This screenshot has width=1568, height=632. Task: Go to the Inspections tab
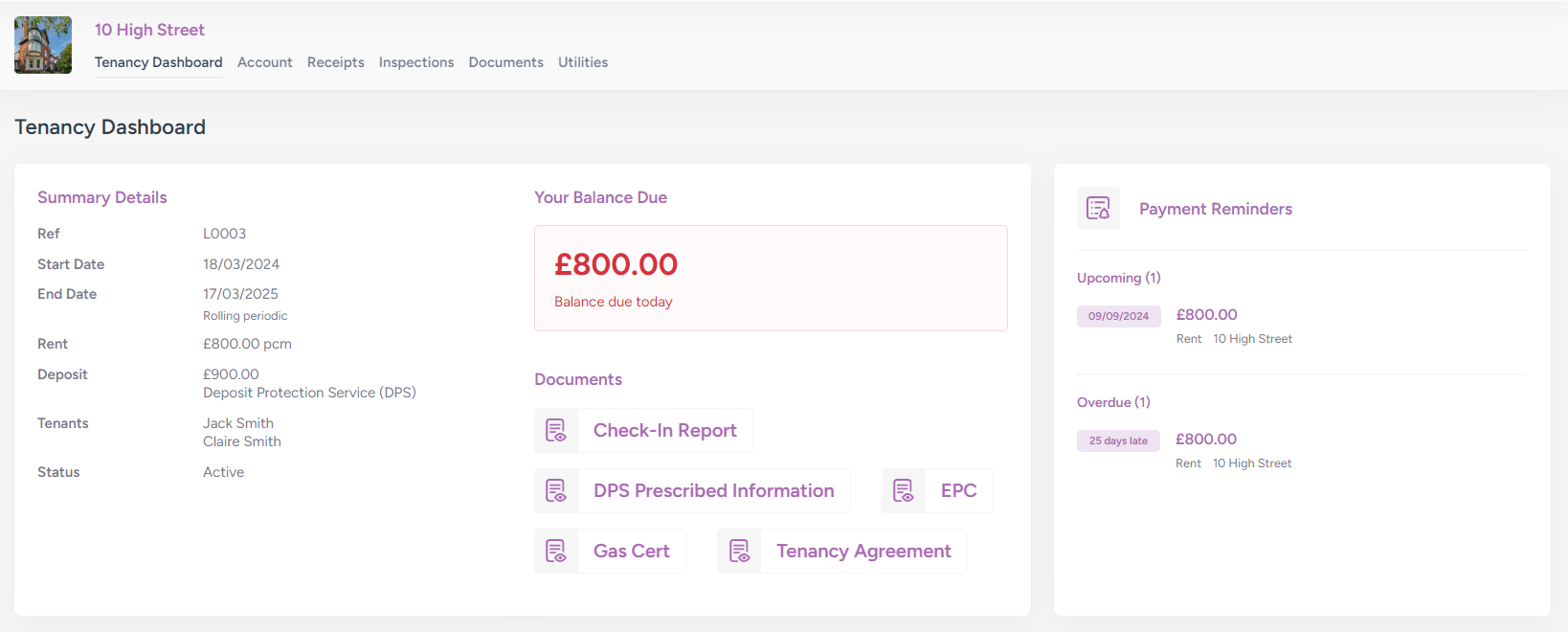click(416, 62)
